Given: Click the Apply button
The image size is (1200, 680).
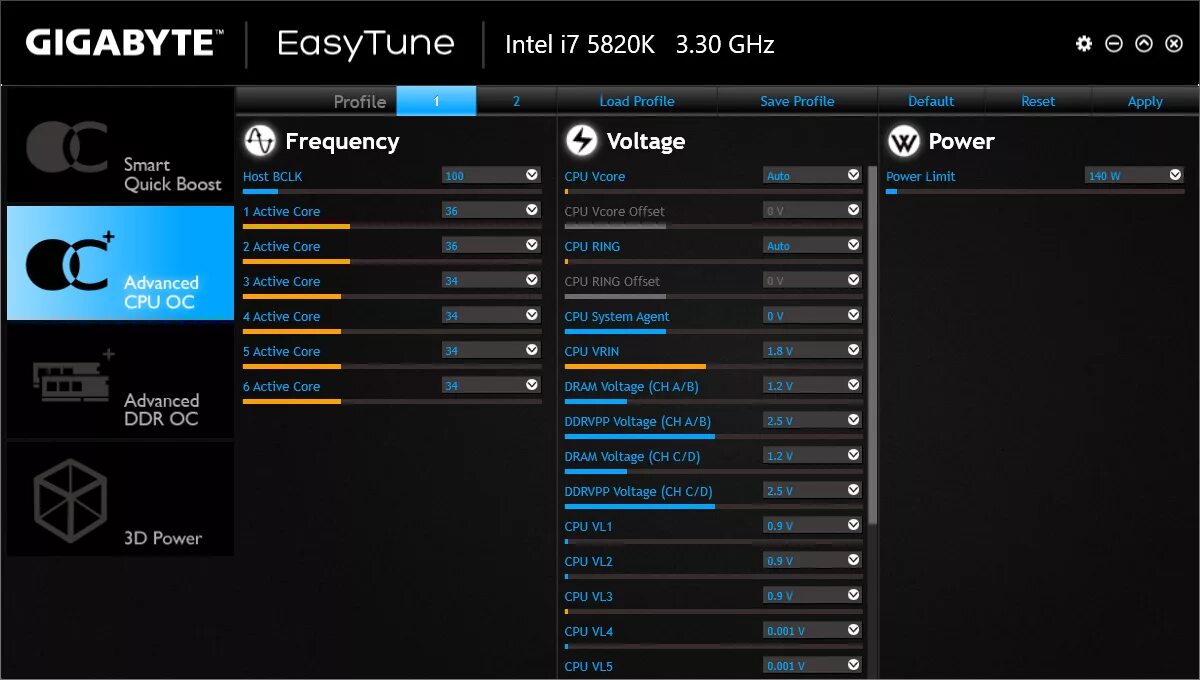Looking at the screenshot, I should pyautogui.click(x=1145, y=101).
